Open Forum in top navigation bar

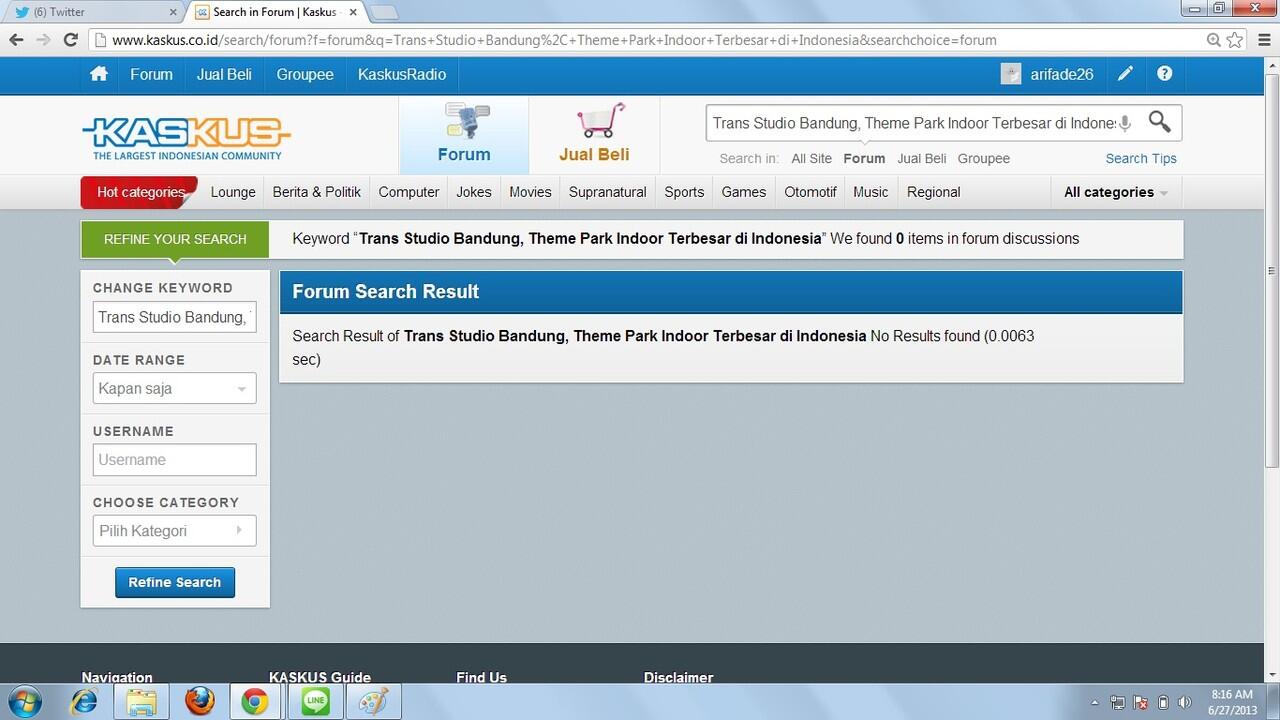point(151,74)
